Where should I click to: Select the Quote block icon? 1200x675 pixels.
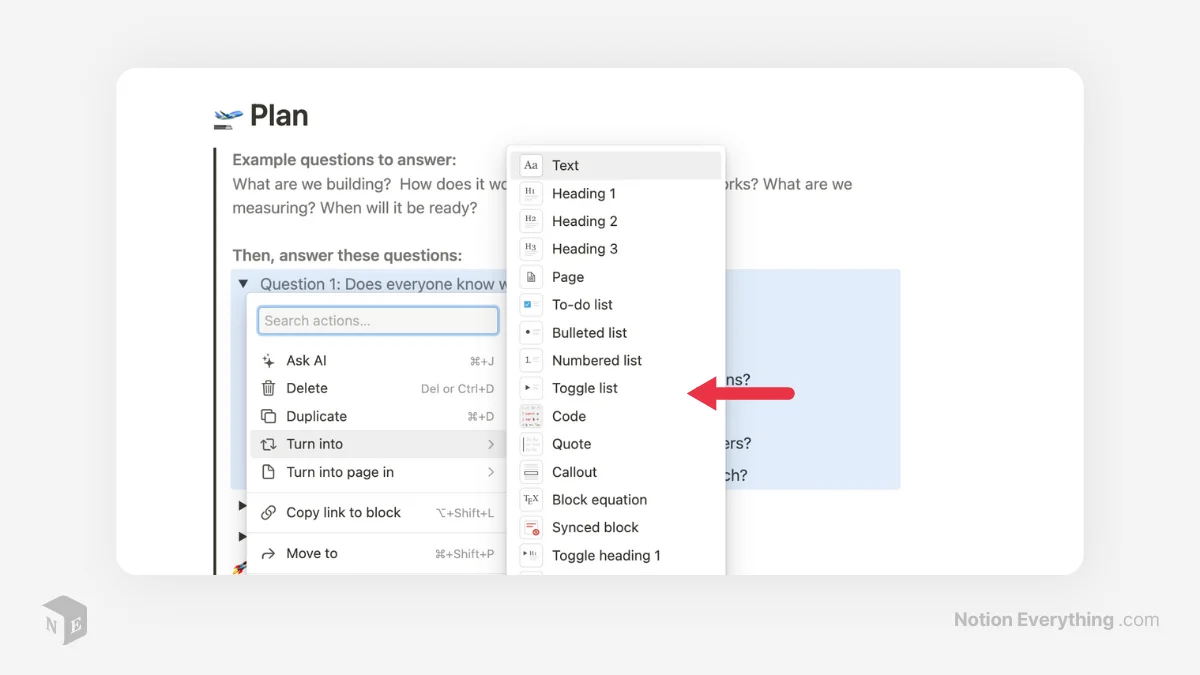coord(530,444)
